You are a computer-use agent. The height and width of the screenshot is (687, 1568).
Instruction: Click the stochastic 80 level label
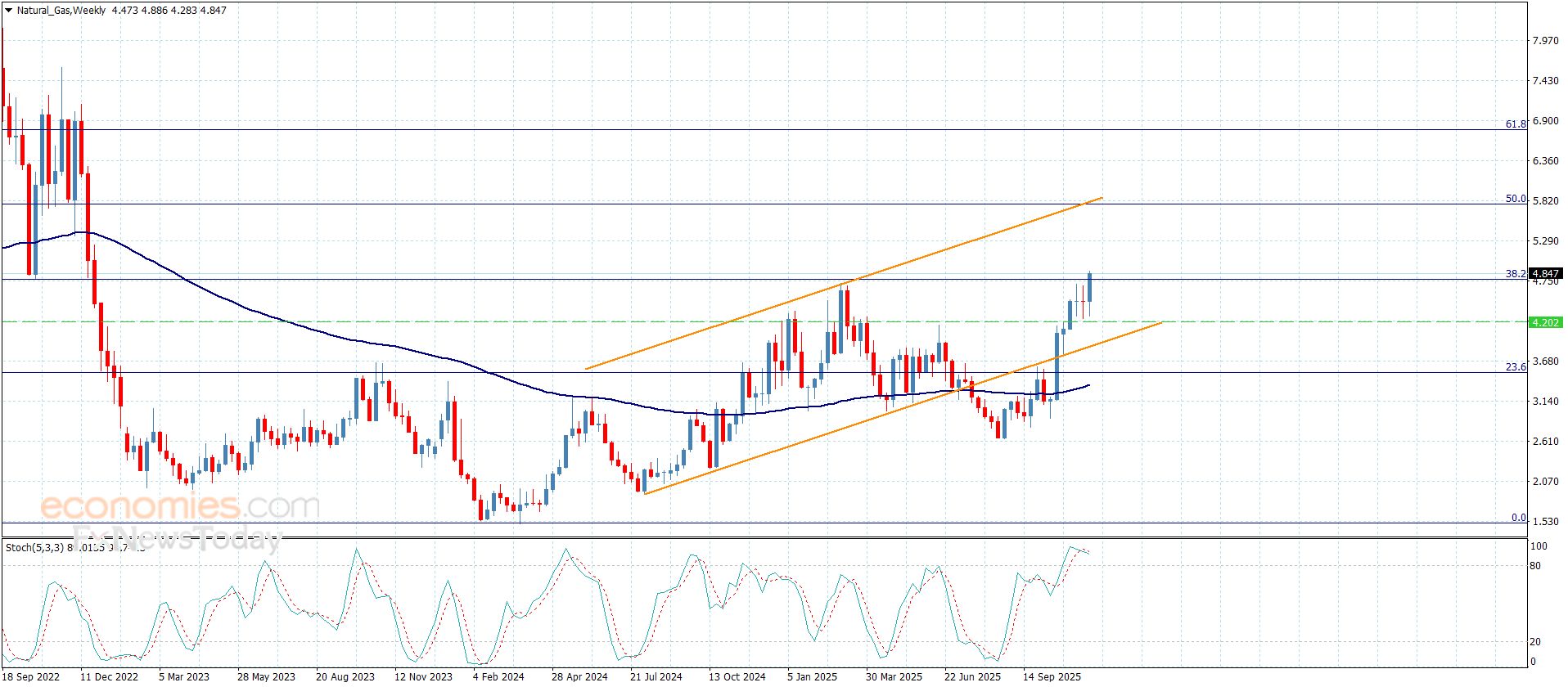[x=1535, y=566]
